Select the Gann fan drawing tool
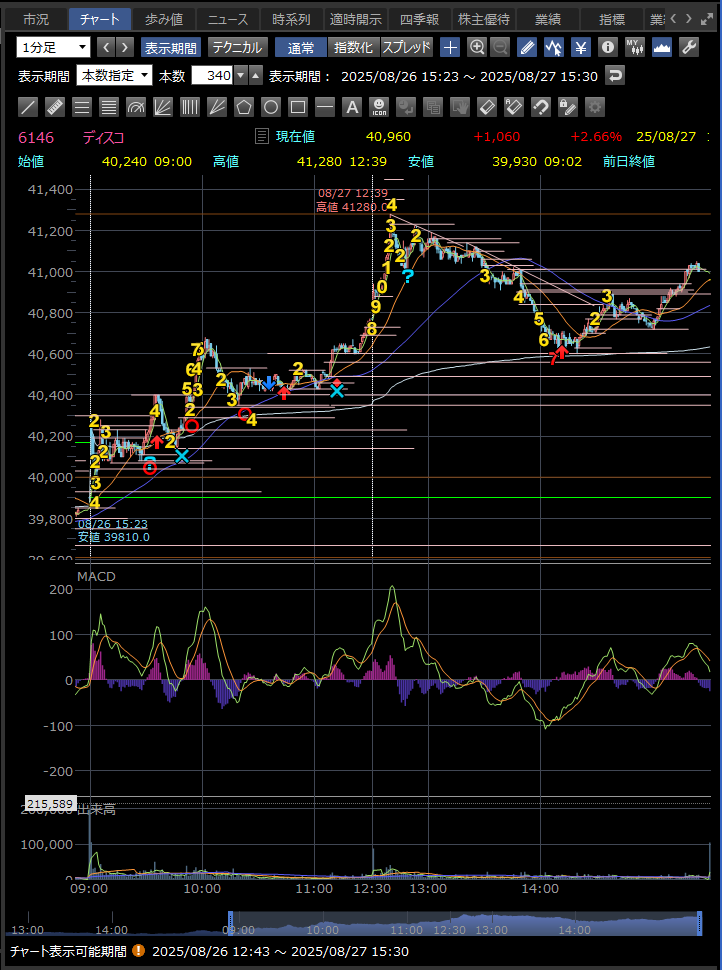This screenshot has width=722, height=970. click(x=217, y=107)
